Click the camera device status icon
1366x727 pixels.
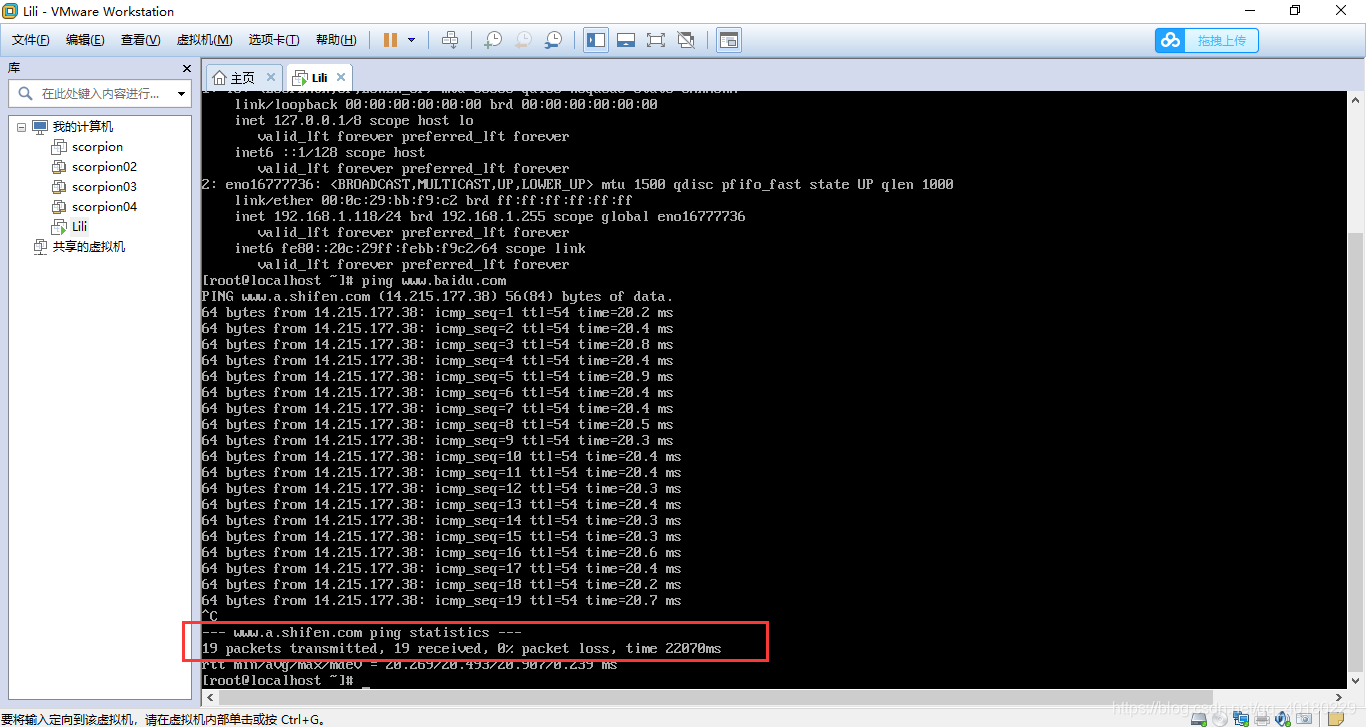(1305, 718)
